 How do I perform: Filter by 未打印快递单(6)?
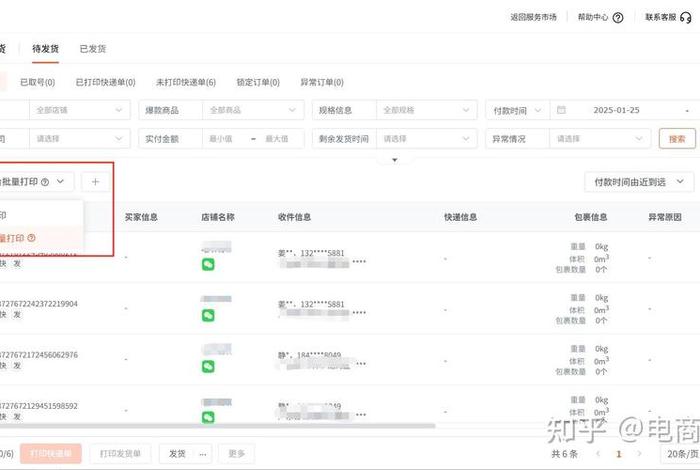(x=186, y=82)
